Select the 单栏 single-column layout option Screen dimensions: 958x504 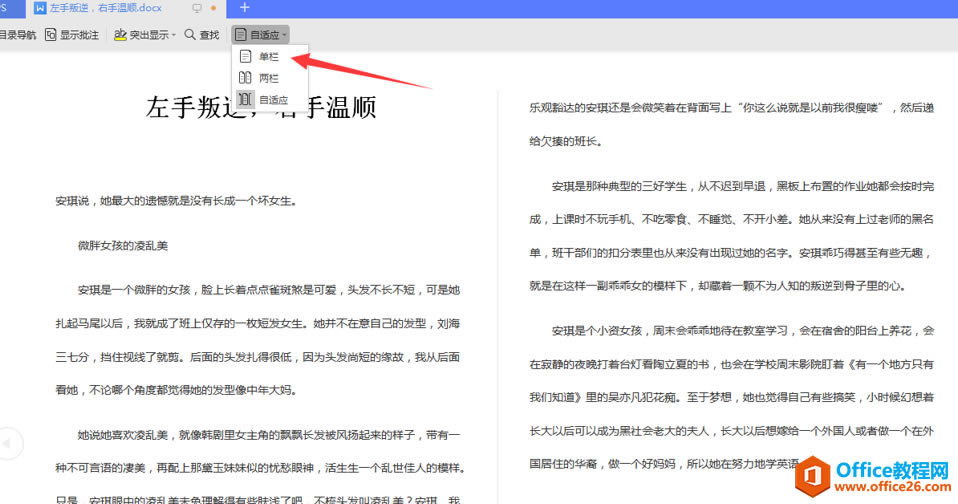(269, 57)
